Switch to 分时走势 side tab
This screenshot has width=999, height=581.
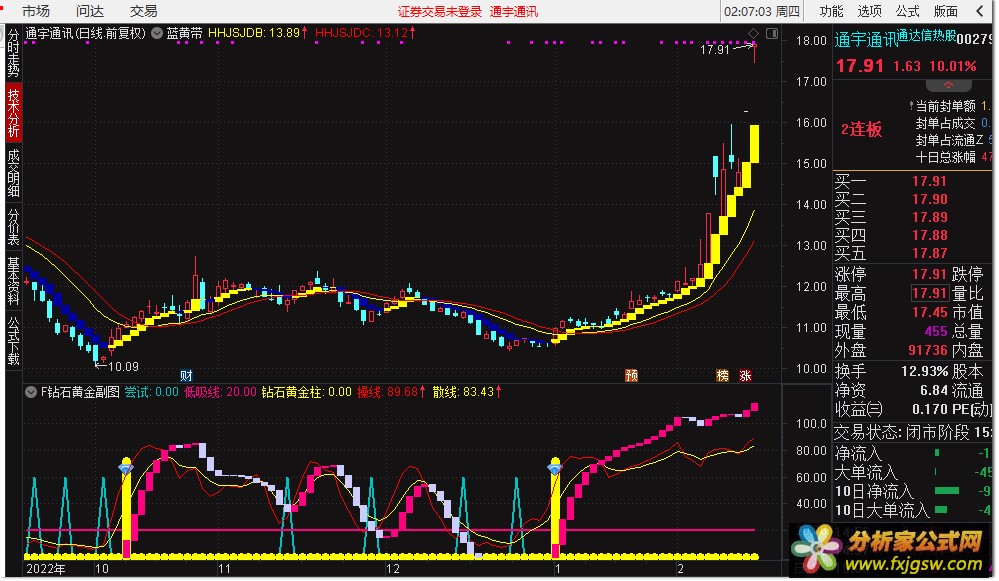(x=13, y=53)
